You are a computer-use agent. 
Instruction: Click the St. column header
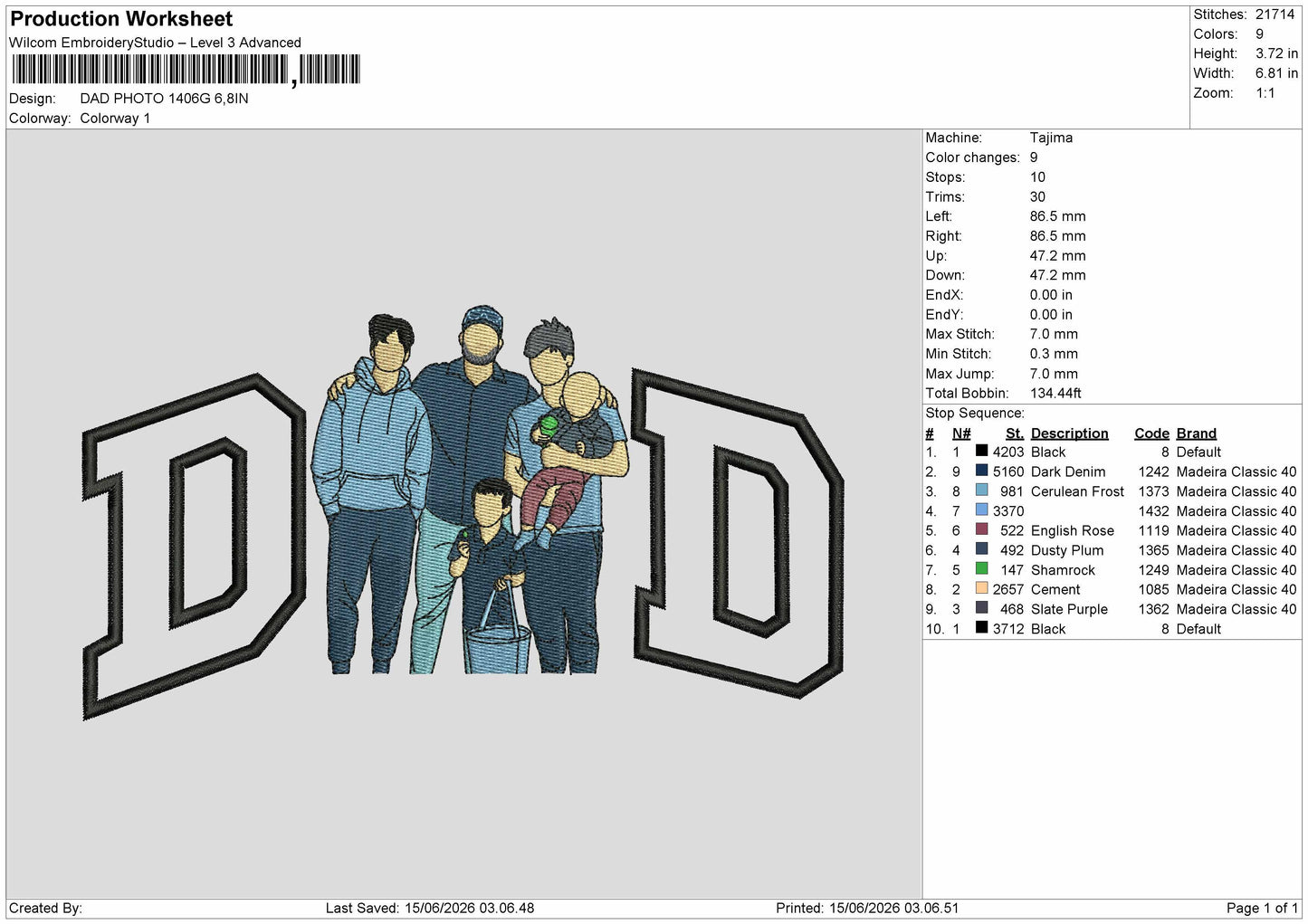(x=1014, y=433)
